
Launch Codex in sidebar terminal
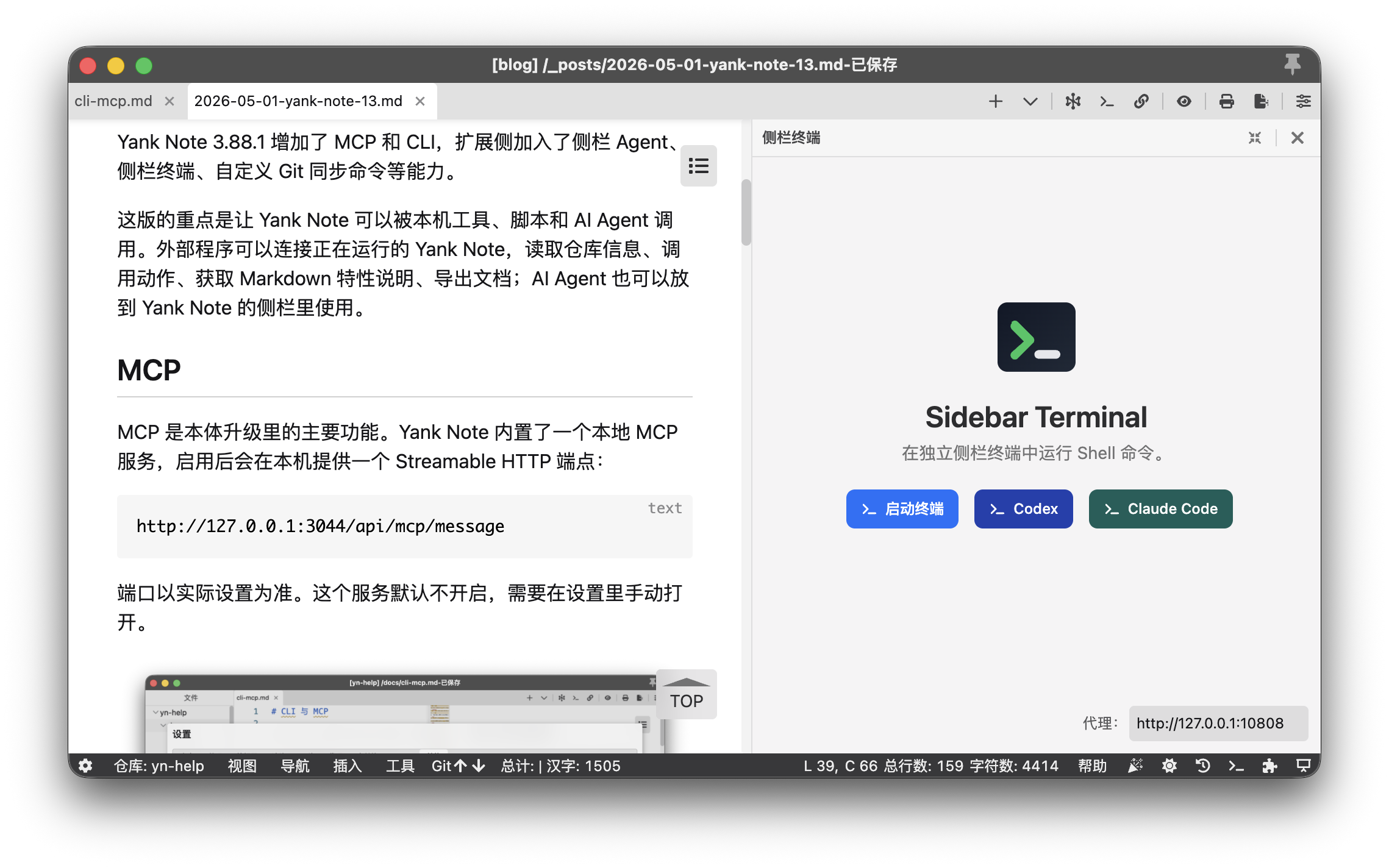1023,509
